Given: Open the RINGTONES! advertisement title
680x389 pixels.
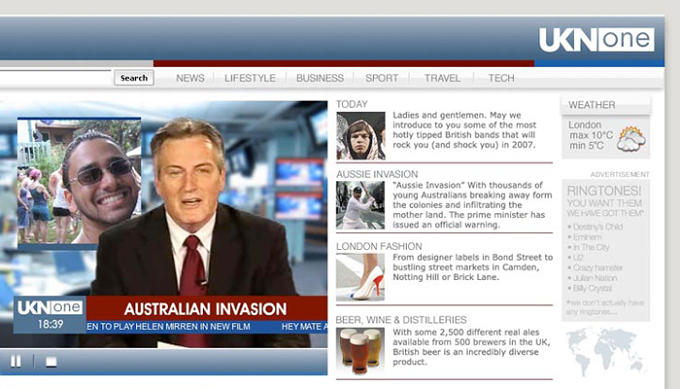Looking at the screenshot, I should (604, 191).
